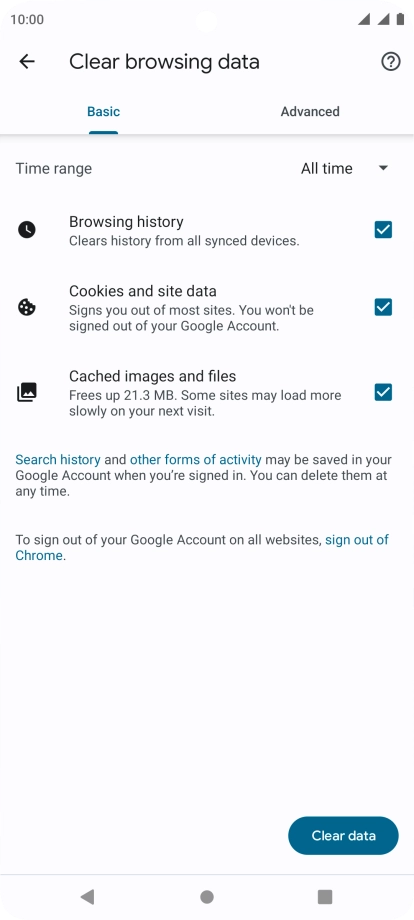The image size is (414, 920).
Task: Tap Android home circle button
Action: [x=207, y=897]
